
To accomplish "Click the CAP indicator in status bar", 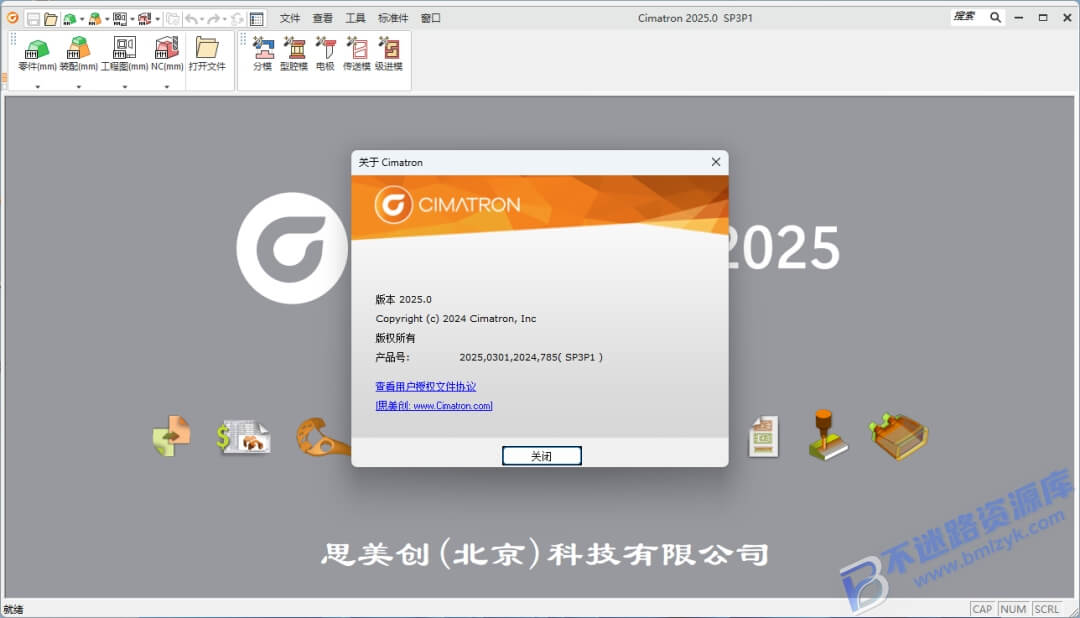I will coord(982,609).
